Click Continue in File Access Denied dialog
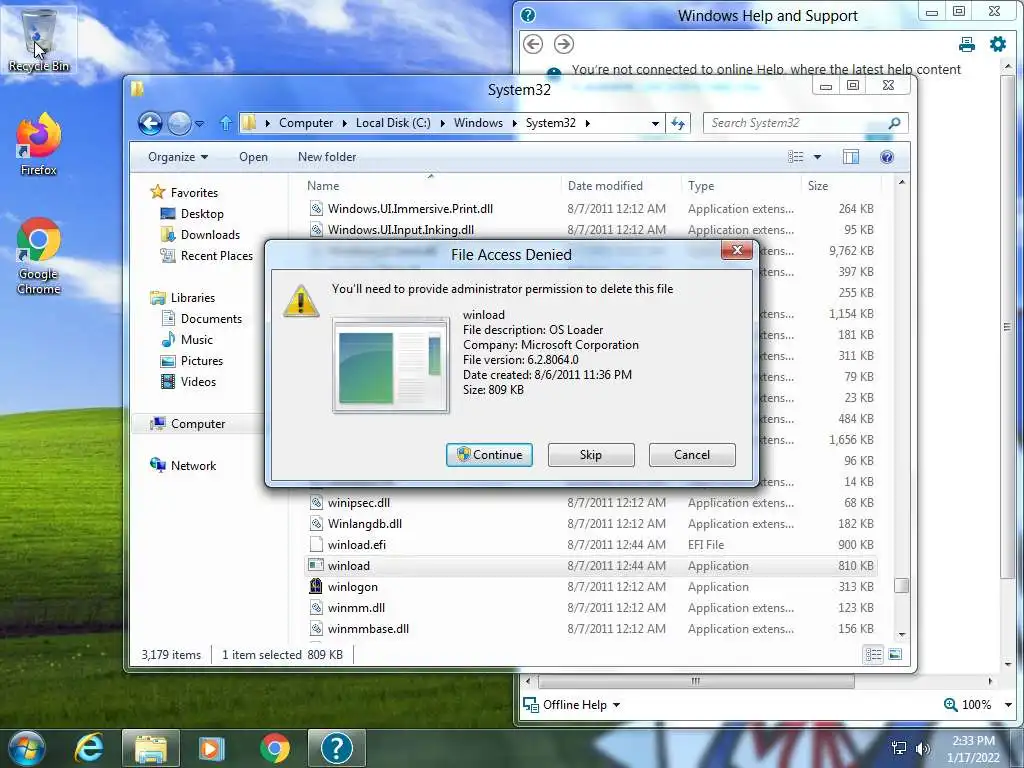 click(x=489, y=455)
